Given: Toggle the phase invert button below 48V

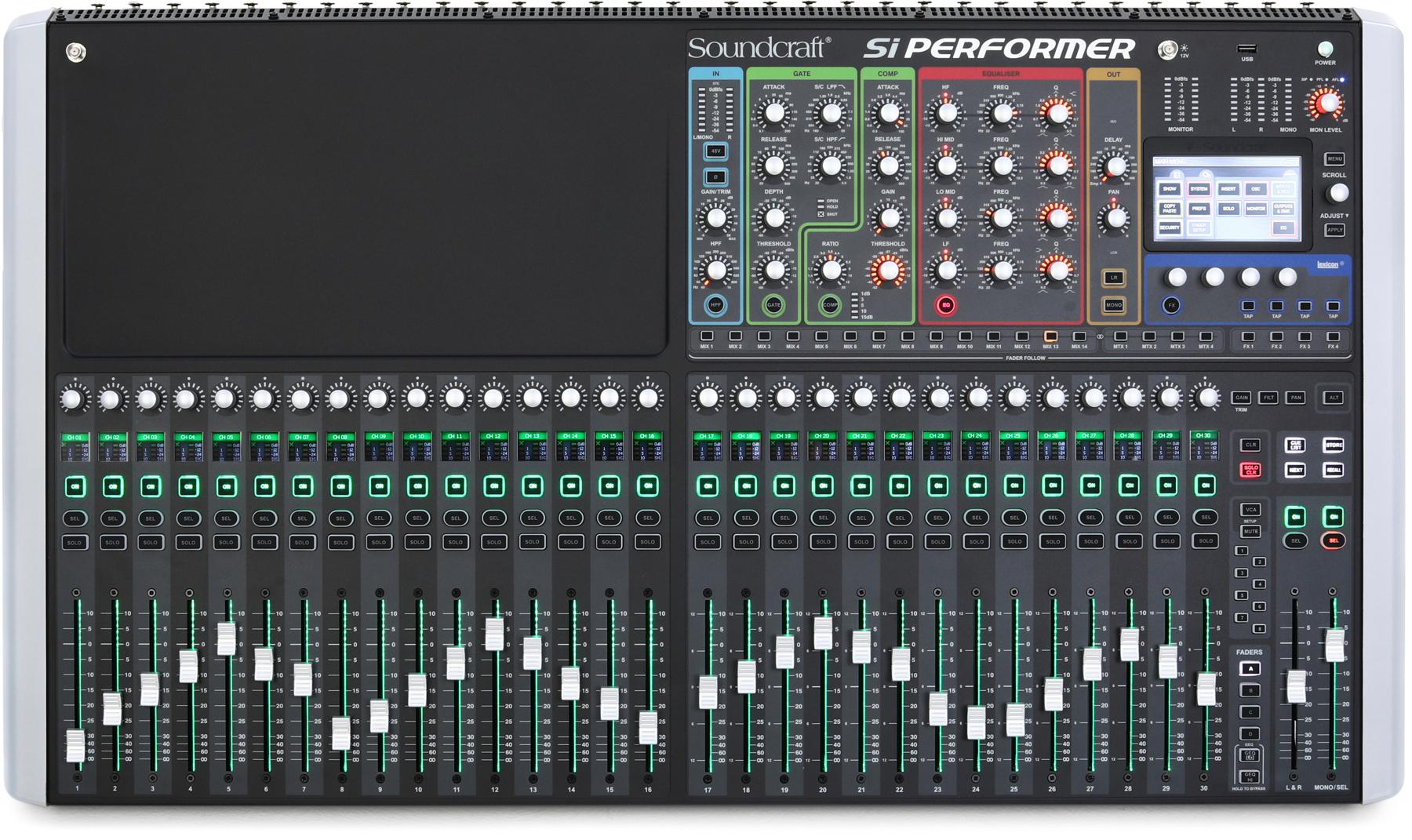Looking at the screenshot, I should click(x=715, y=176).
